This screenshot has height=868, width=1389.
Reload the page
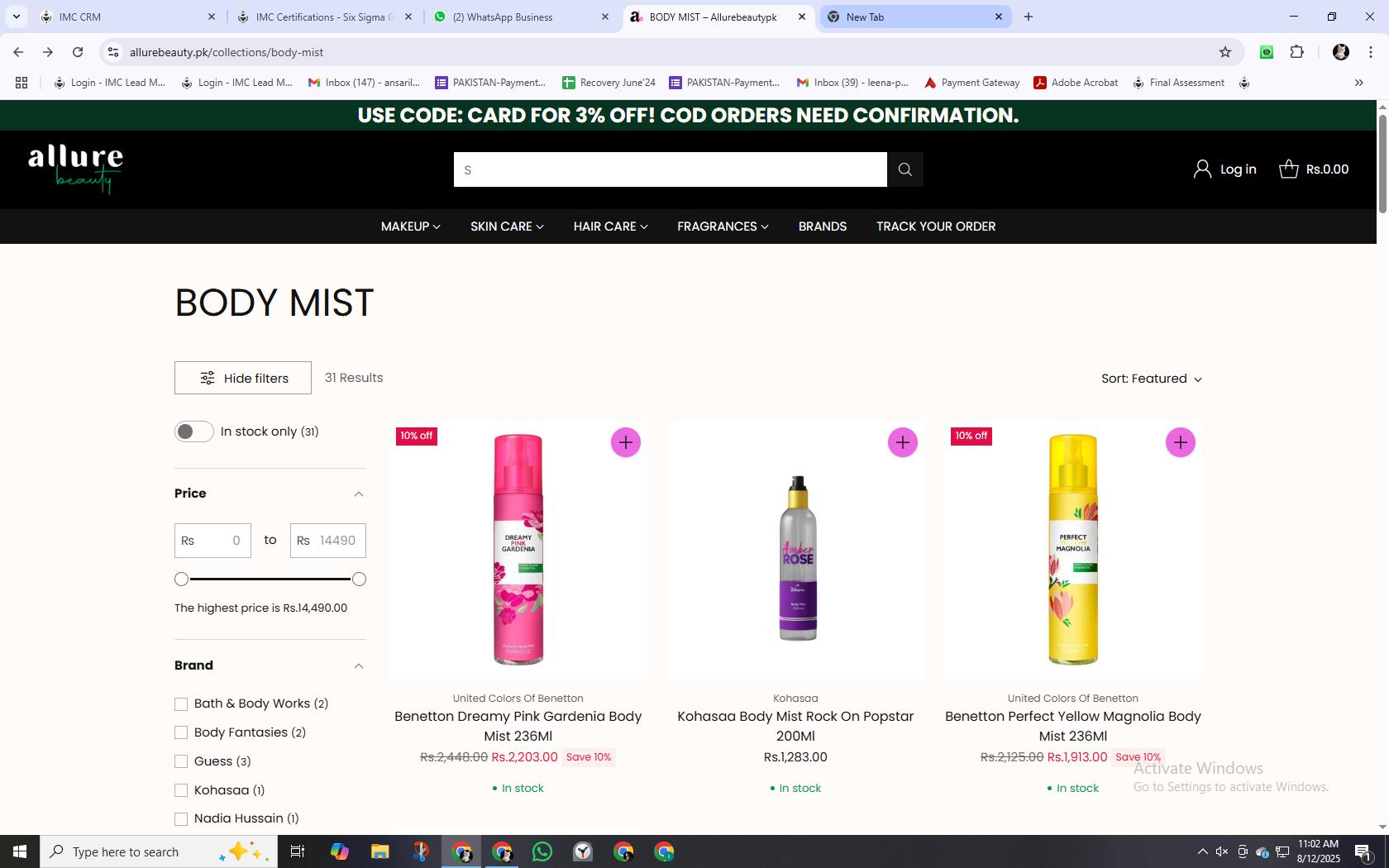tap(78, 52)
